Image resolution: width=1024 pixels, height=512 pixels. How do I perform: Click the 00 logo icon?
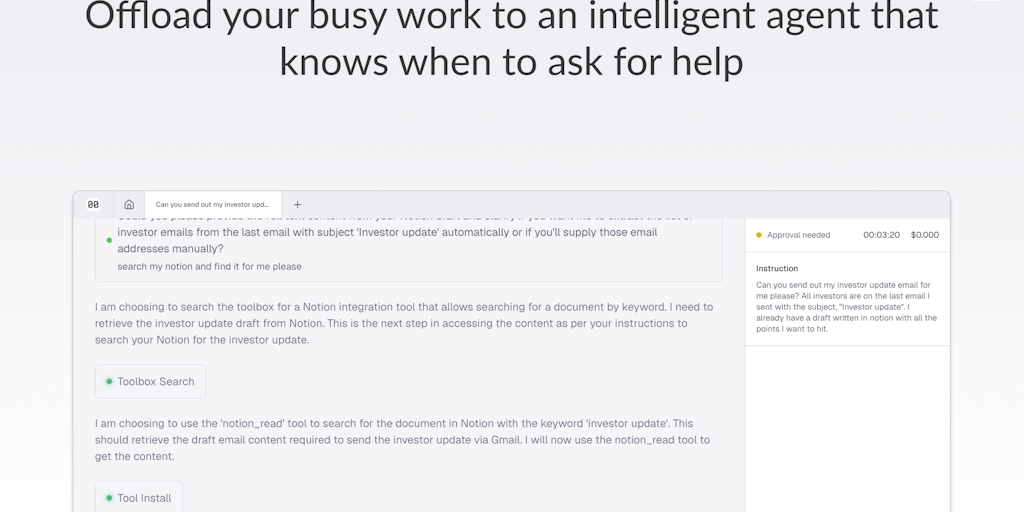[93, 204]
